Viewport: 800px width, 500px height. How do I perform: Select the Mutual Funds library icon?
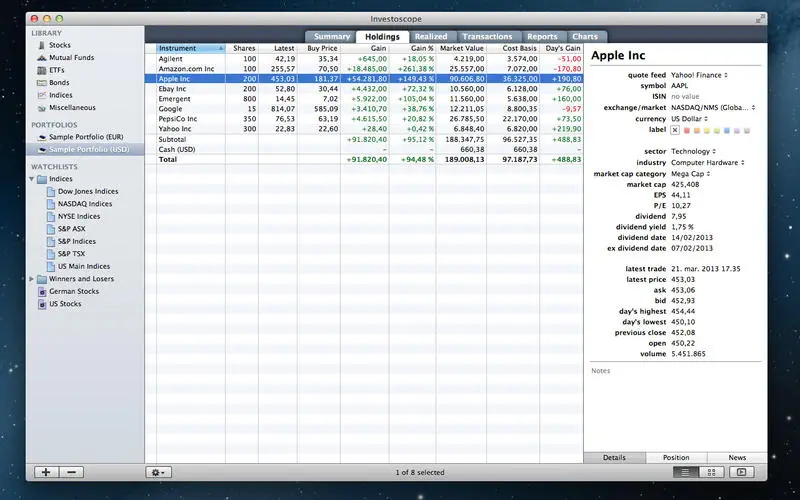42,58
